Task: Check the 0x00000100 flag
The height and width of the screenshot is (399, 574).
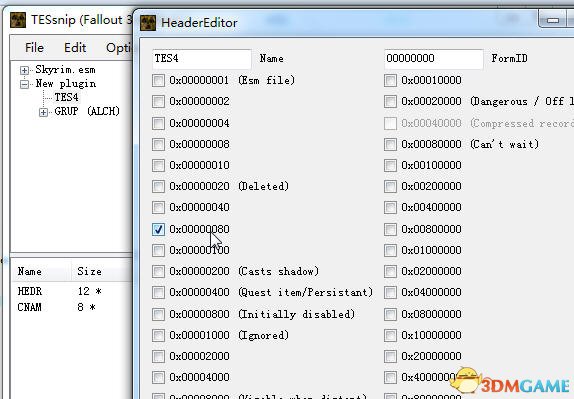Action: pyautogui.click(x=159, y=250)
